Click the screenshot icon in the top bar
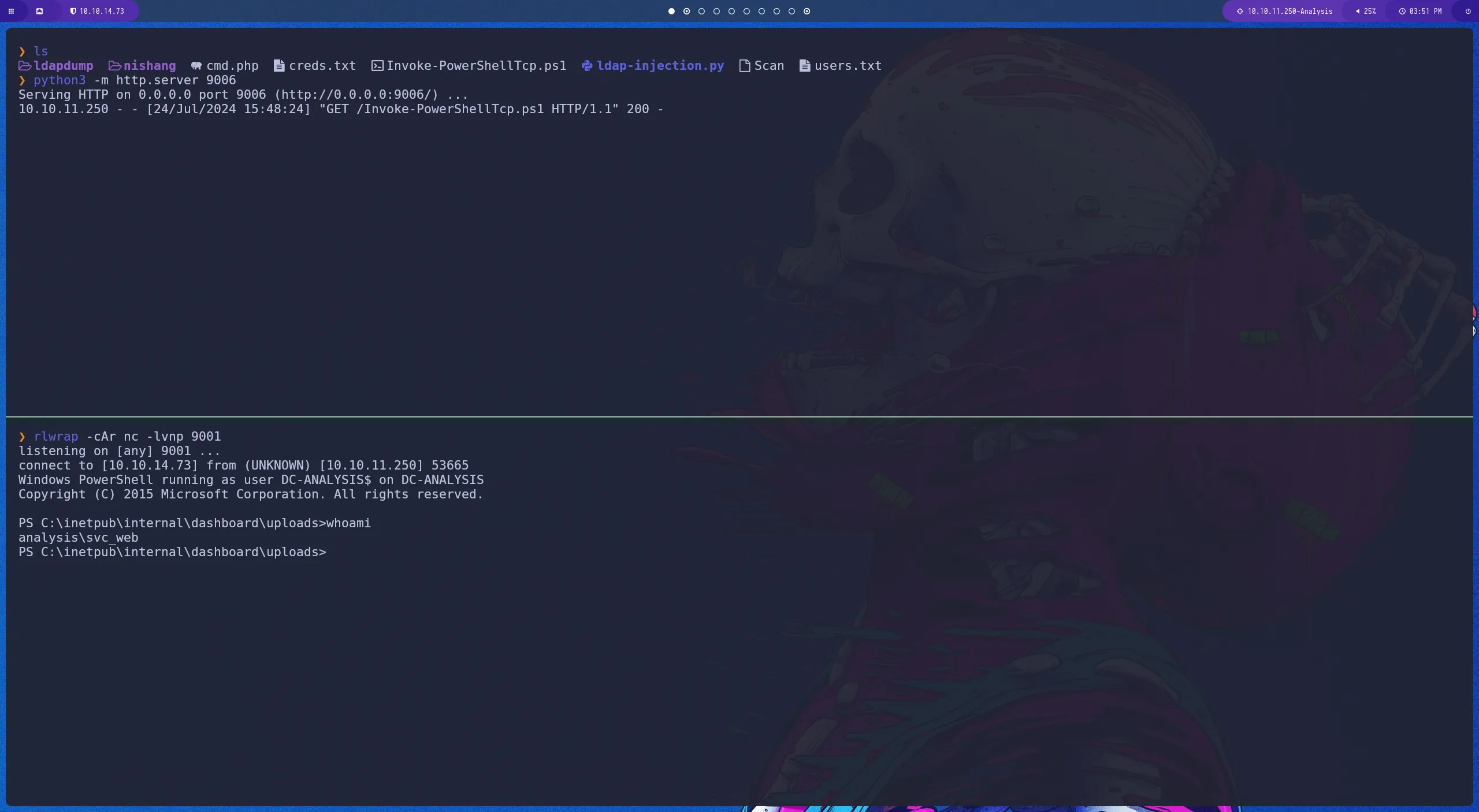 coord(40,11)
